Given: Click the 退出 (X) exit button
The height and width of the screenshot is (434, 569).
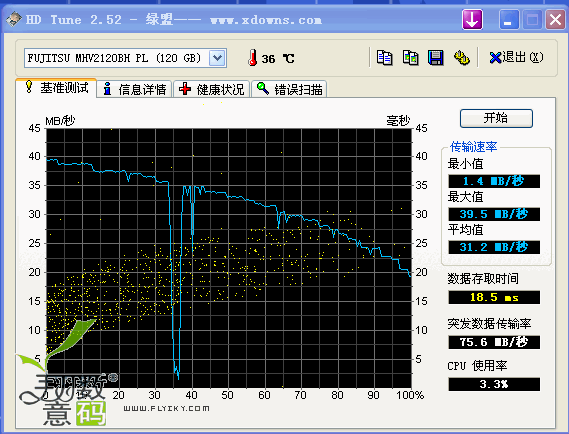Looking at the screenshot, I should [x=516, y=57].
